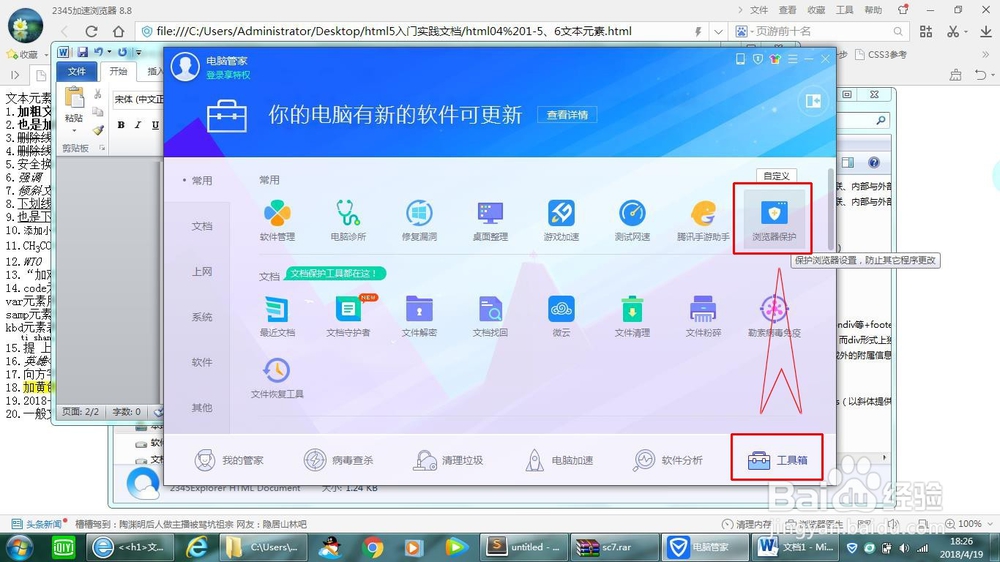
Task: Open 软件分析 software analysis
Action: click(x=668, y=460)
